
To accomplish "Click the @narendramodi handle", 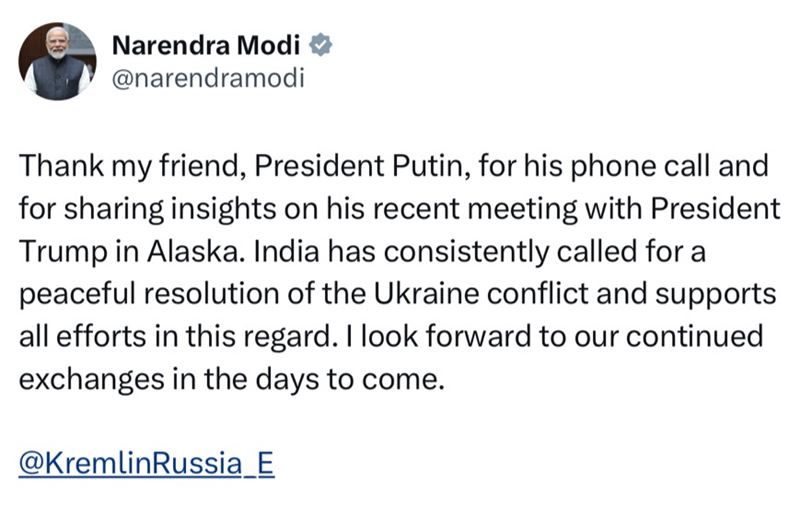I will click(208, 79).
